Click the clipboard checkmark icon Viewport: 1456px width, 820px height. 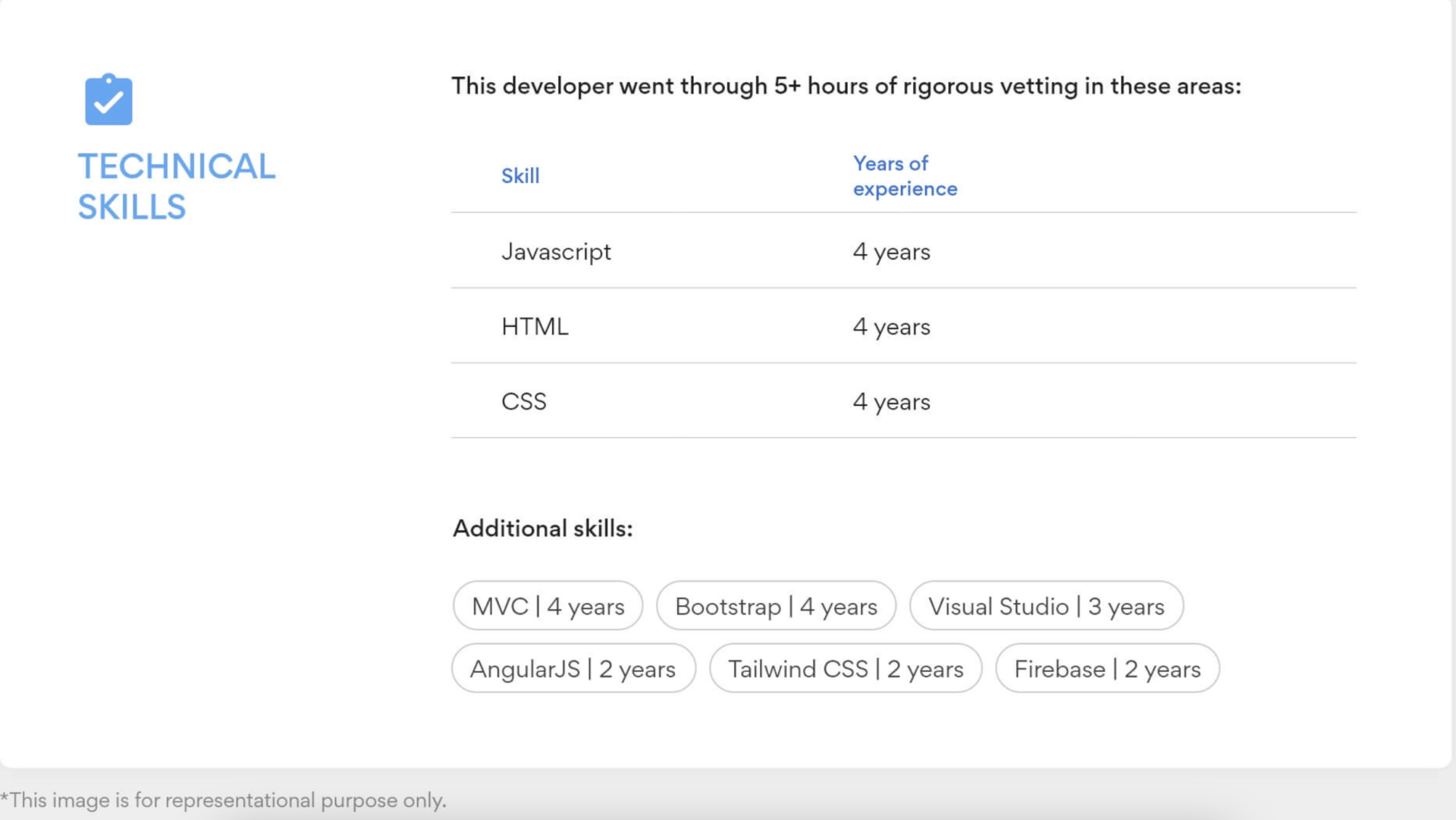108,99
